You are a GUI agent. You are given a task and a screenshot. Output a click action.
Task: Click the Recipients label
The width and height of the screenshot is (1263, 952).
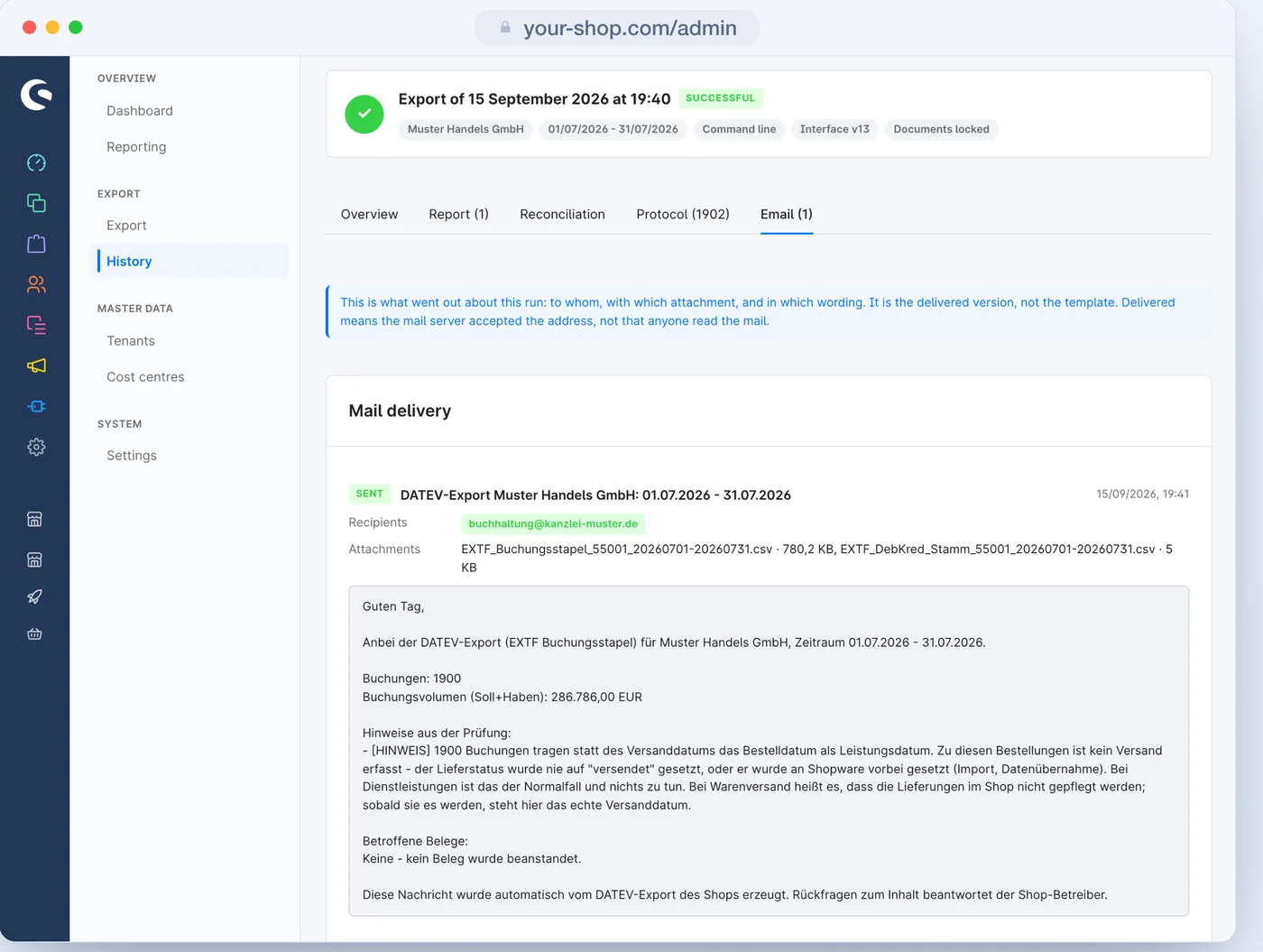click(378, 522)
